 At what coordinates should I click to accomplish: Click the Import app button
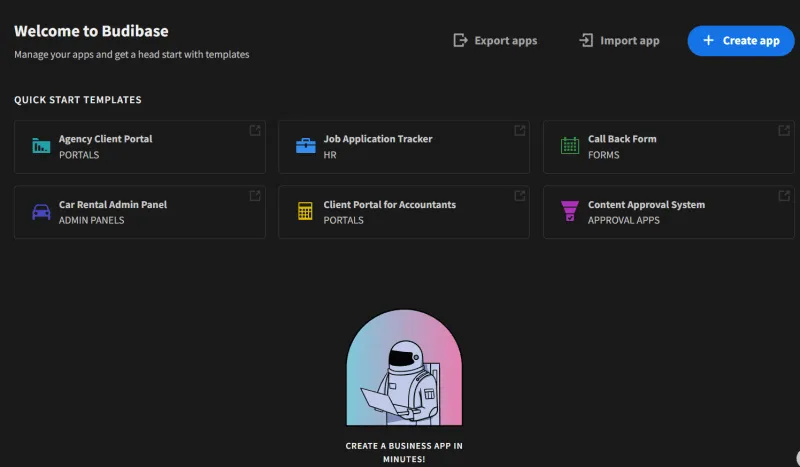pos(619,41)
